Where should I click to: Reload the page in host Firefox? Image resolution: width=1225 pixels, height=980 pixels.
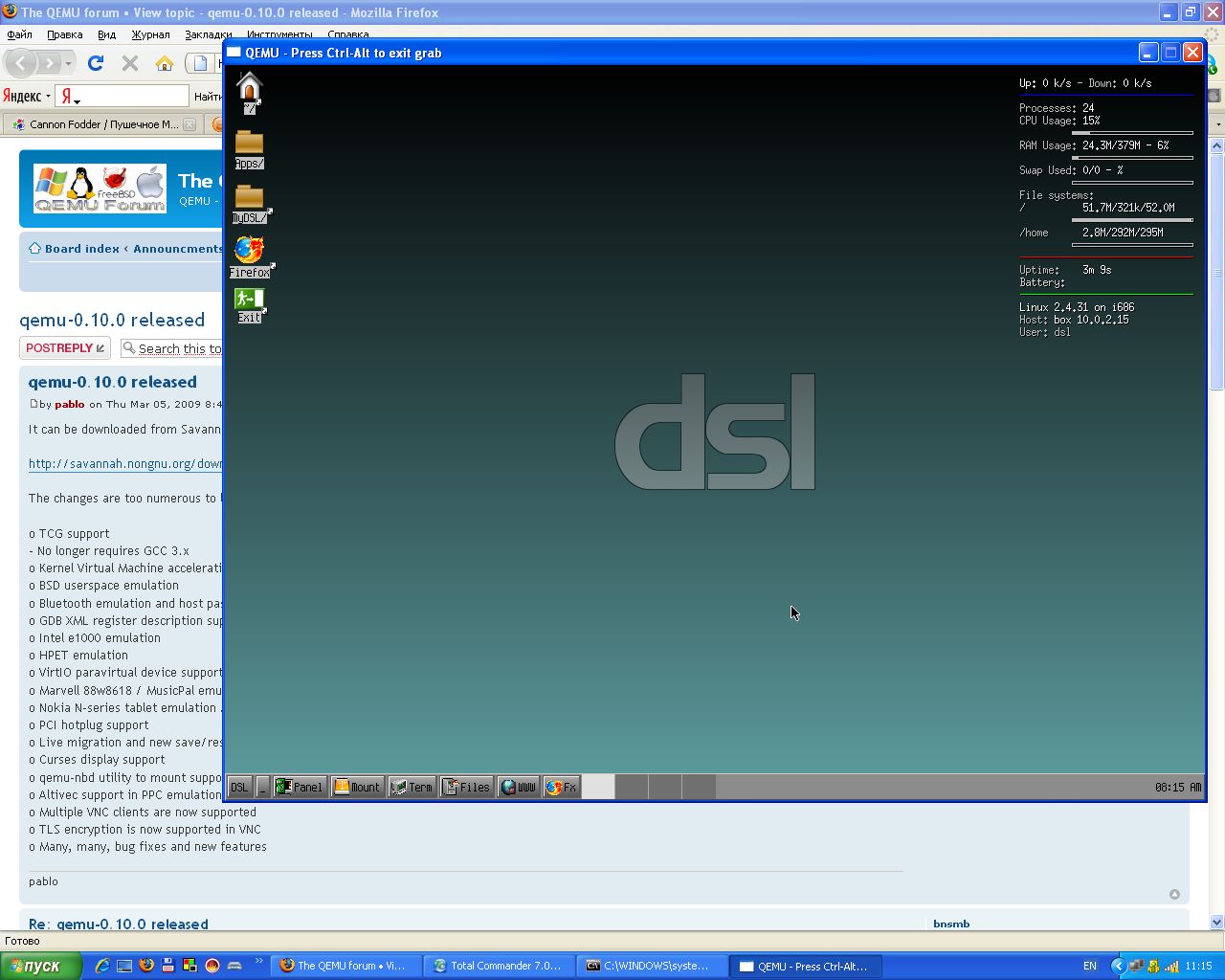coord(95,63)
